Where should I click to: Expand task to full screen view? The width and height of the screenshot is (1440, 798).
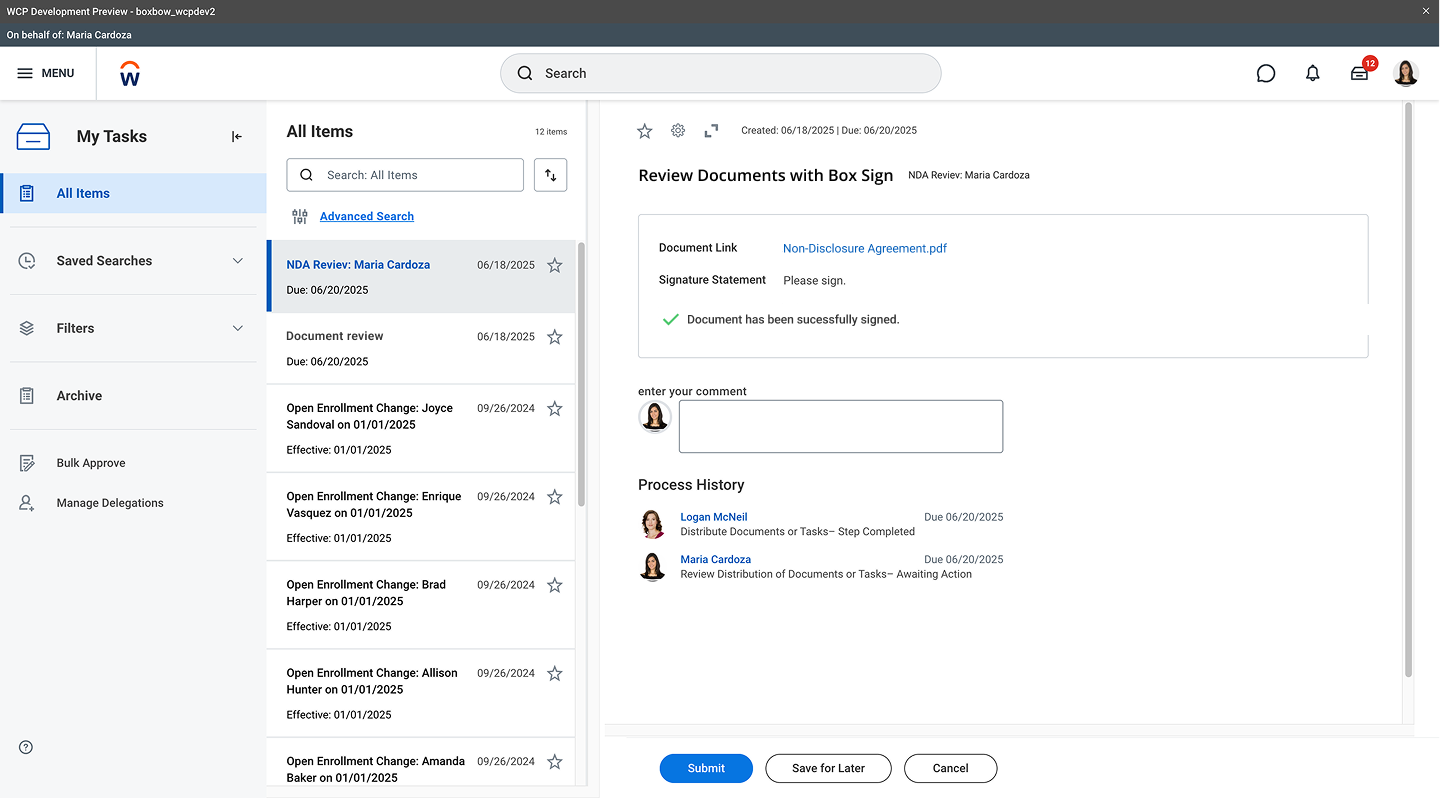pos(711,131)
